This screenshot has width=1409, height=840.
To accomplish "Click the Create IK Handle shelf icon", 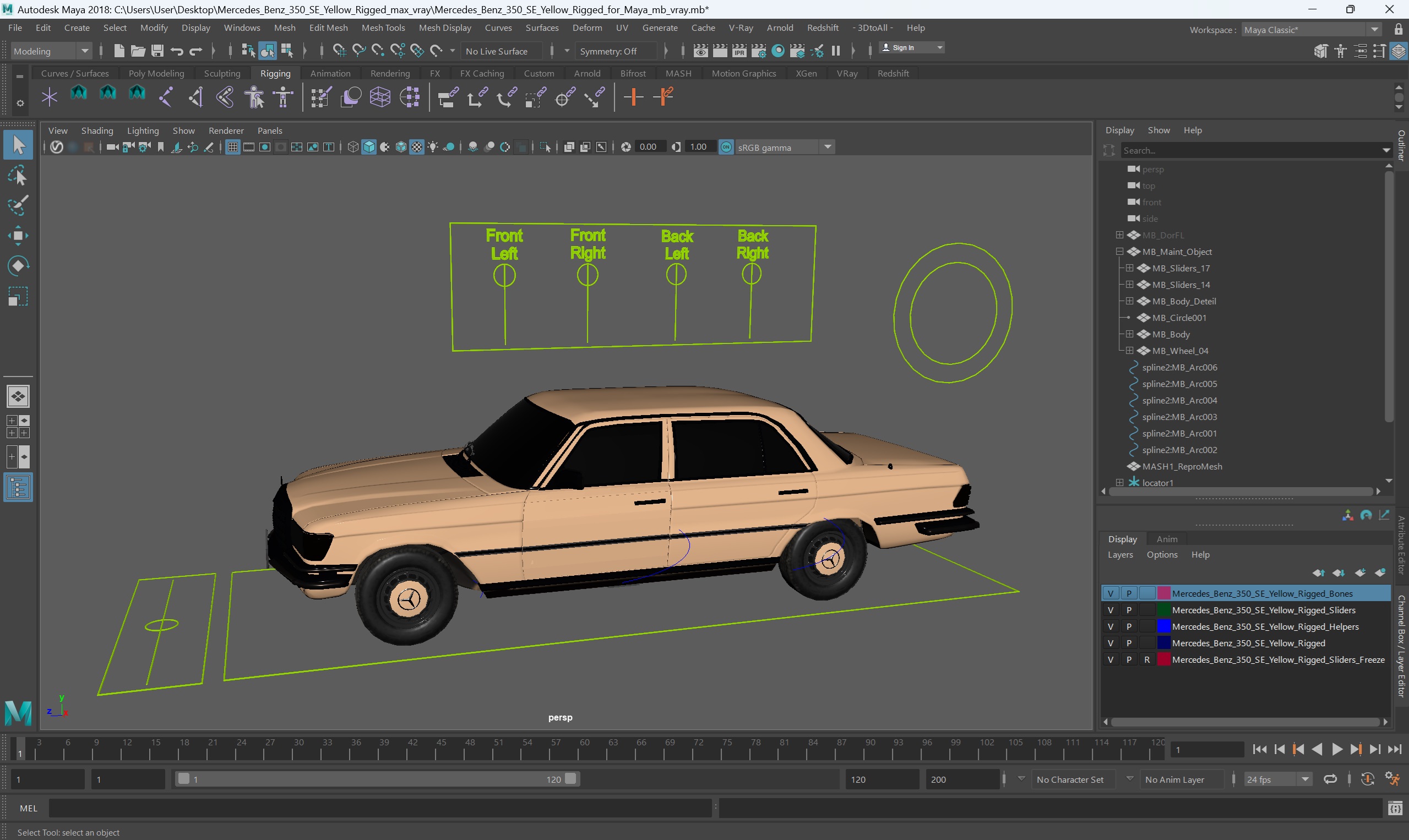I will pyautogui.click(x=195, y=97).
